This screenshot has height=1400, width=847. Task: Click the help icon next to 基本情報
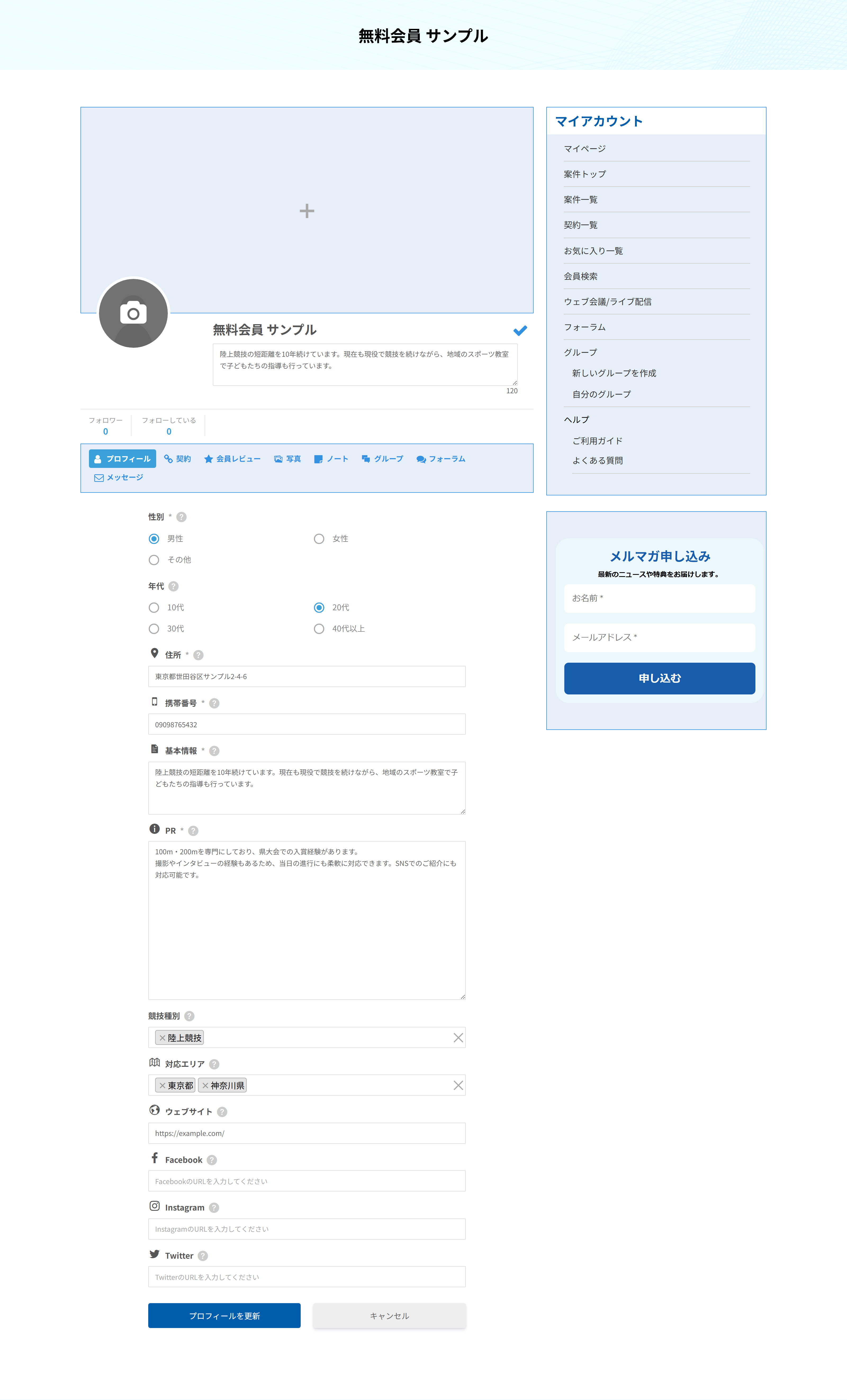tap(214, 751)
